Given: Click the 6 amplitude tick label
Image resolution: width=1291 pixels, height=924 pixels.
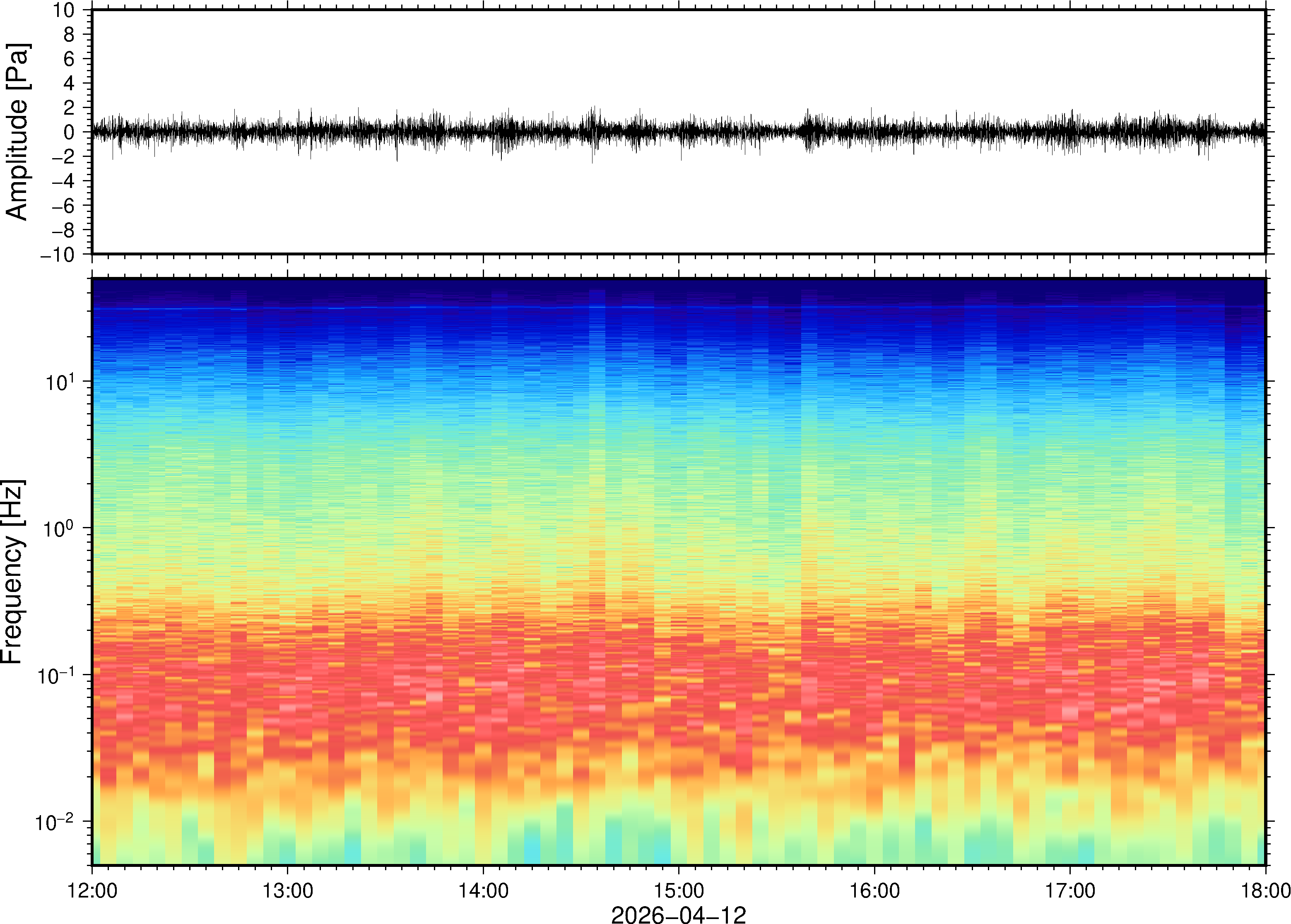Looking at the screenshot, I should 70,59.
